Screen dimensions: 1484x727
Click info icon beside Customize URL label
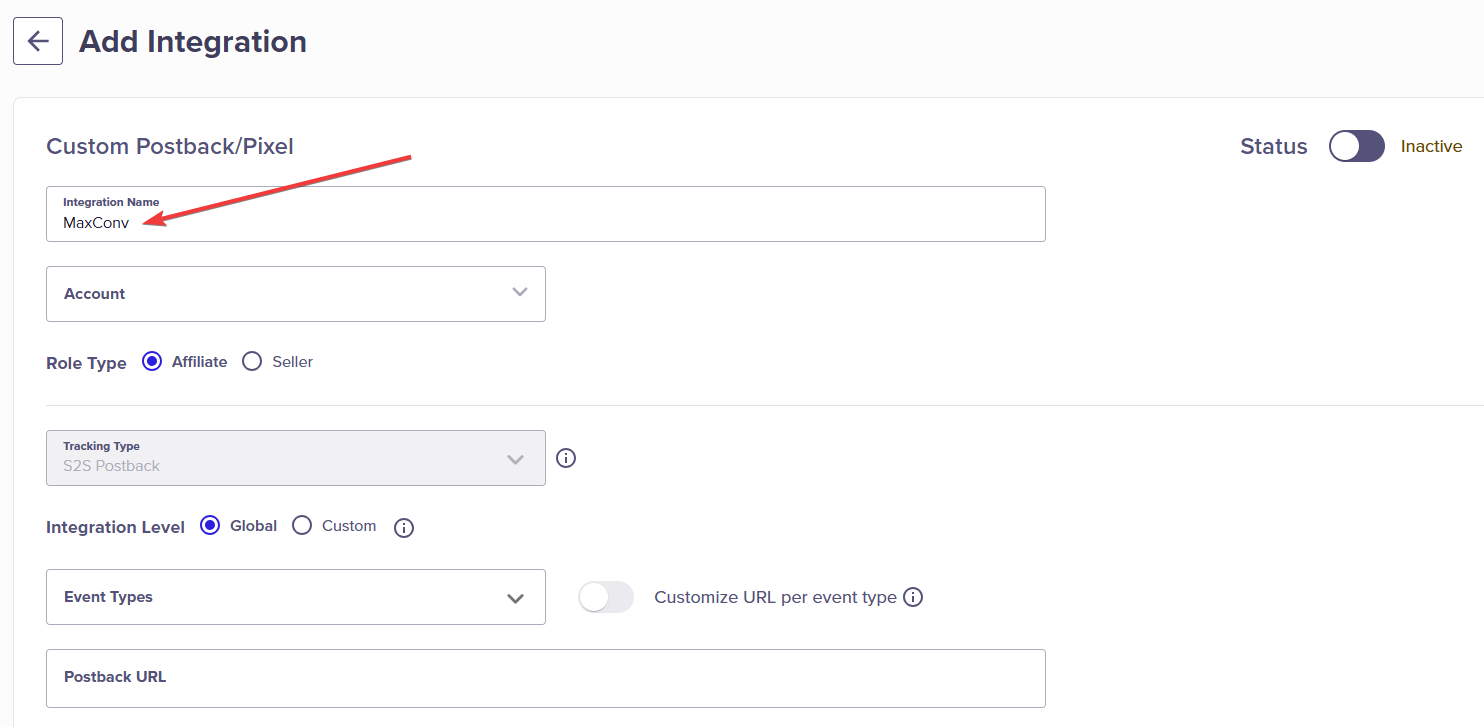[913, 597]
